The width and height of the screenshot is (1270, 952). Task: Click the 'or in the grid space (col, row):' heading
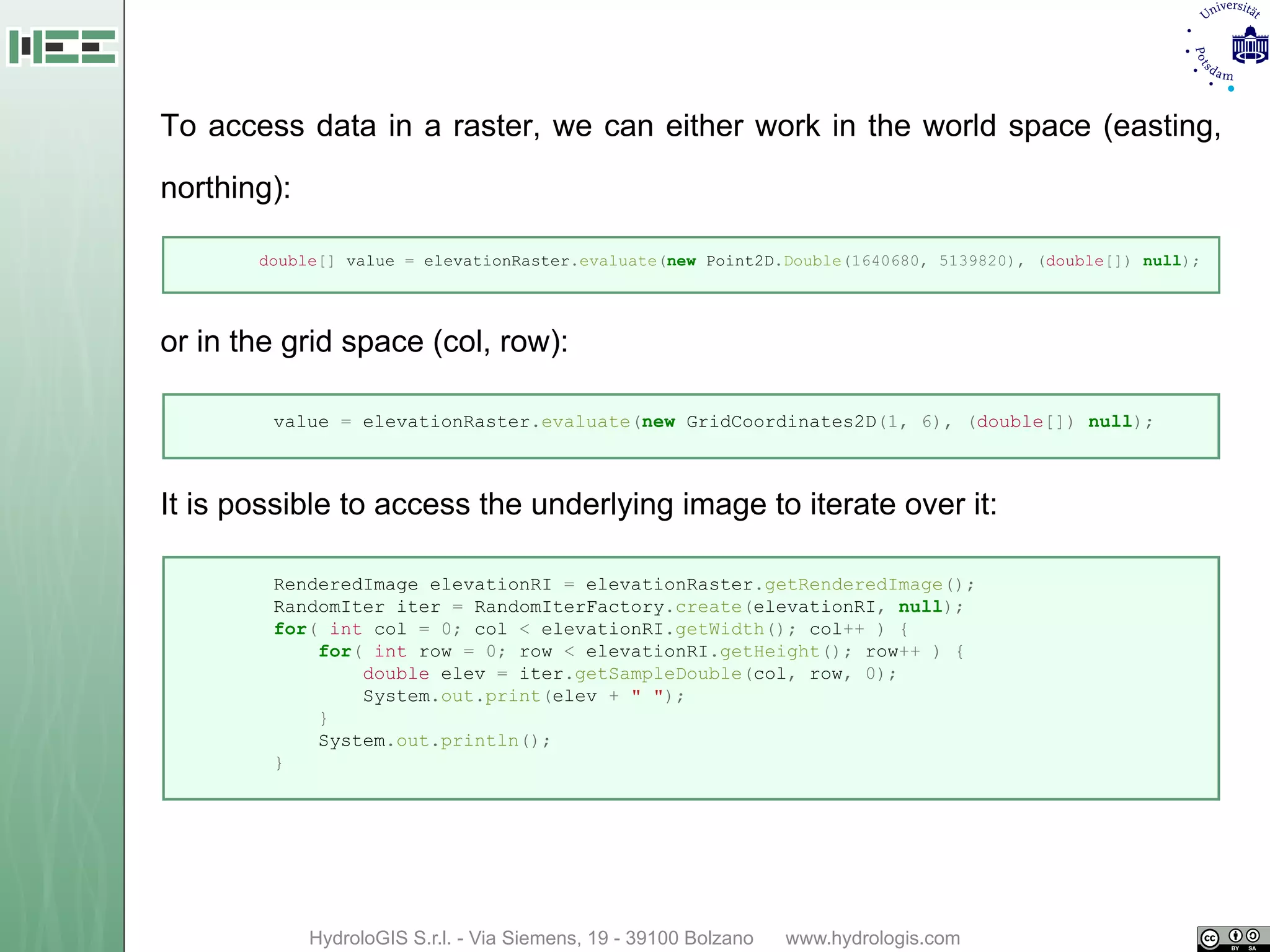click(x=364, y=342)
